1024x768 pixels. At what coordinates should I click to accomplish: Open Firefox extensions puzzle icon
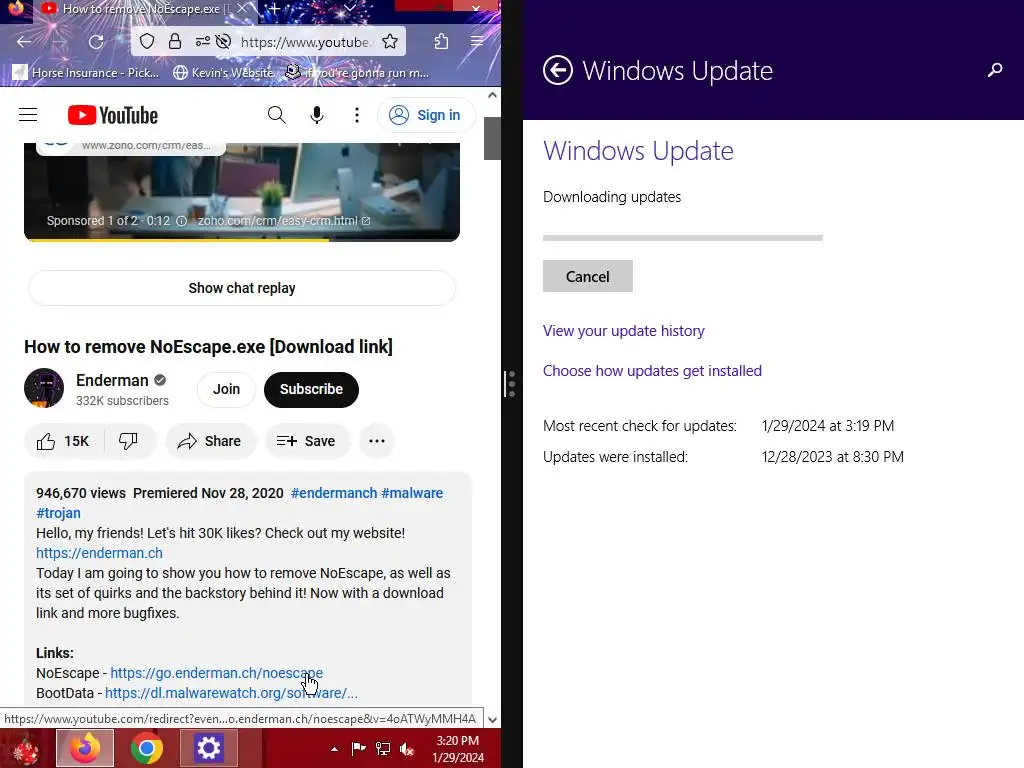(x=441, y=42)
